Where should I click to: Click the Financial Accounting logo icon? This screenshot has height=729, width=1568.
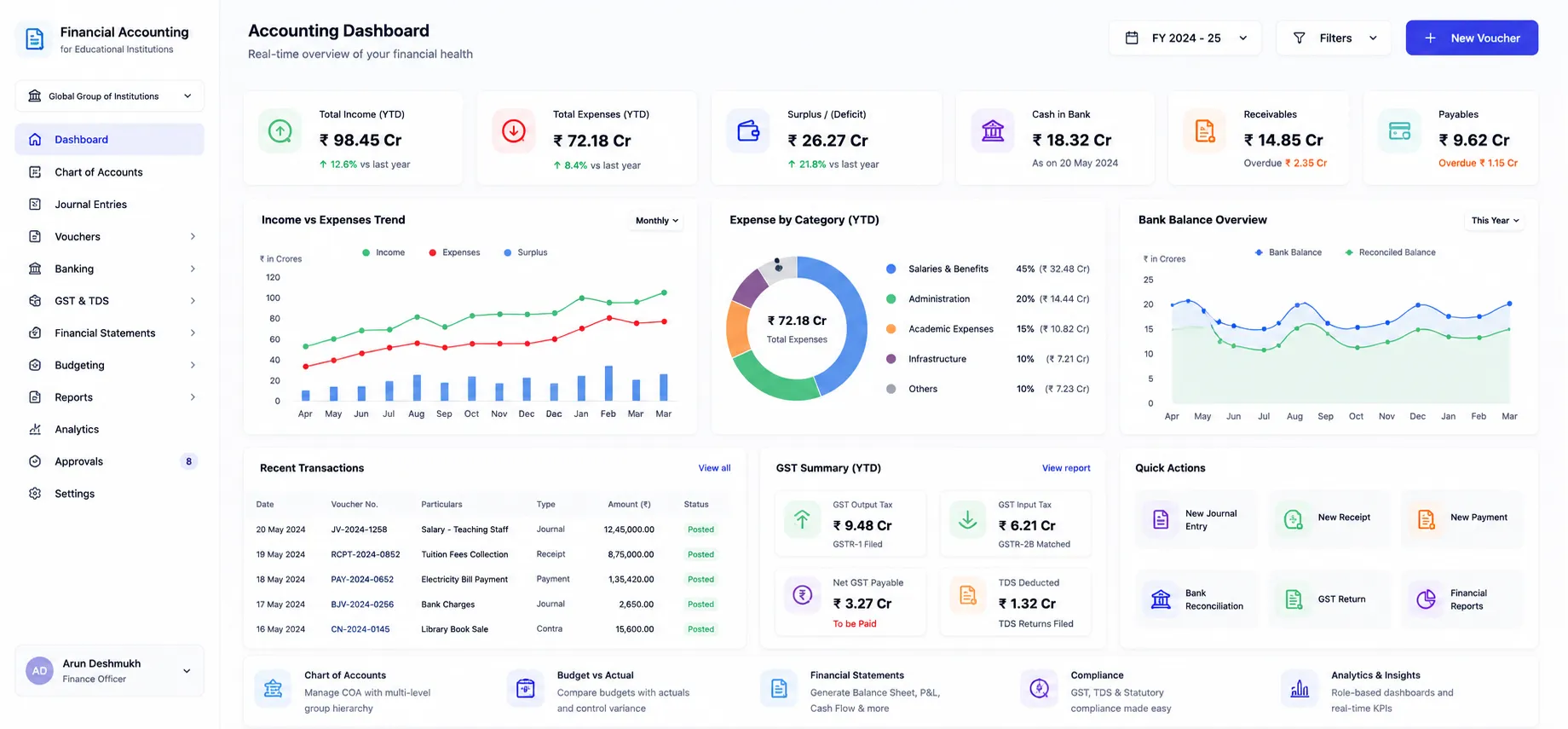click(x=35, y=39)
